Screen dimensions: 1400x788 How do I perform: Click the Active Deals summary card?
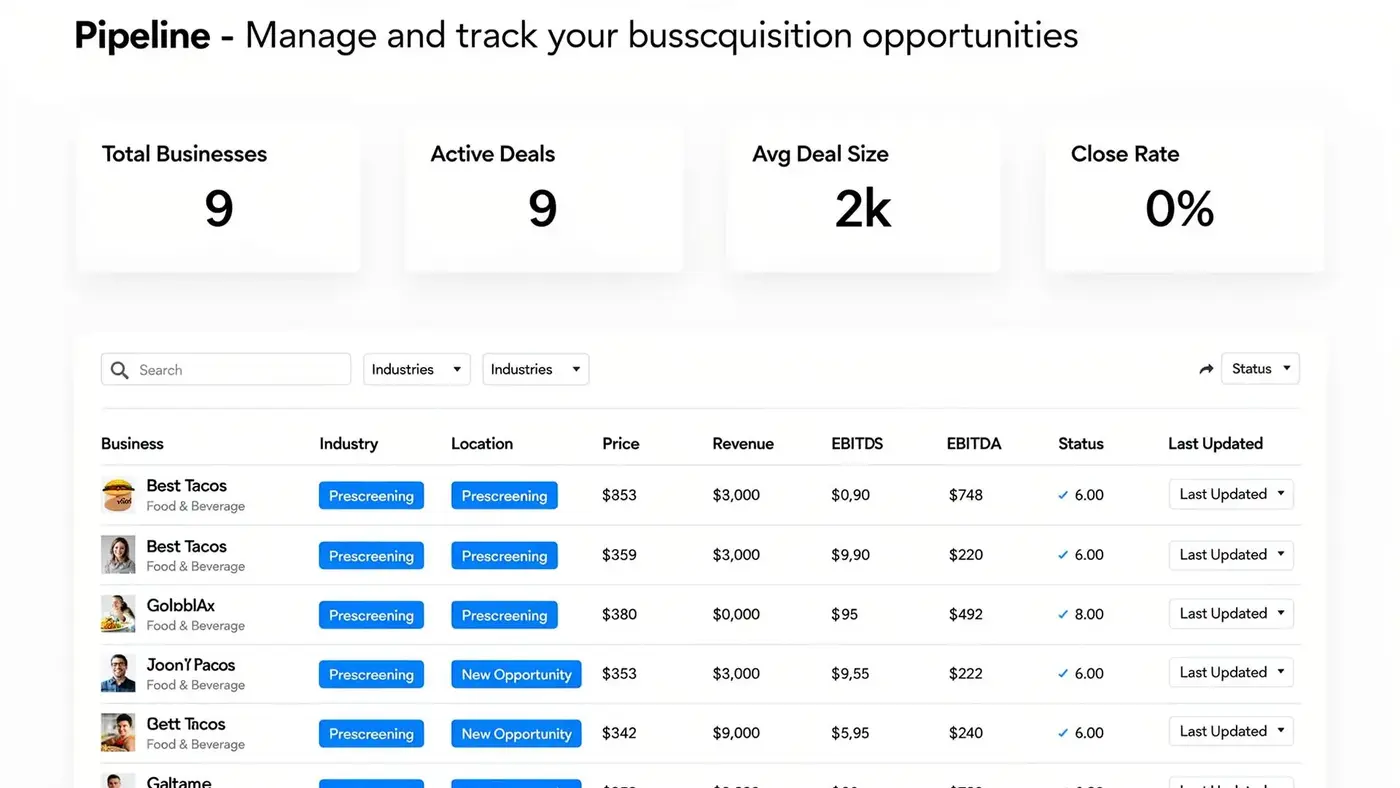point(544,197)
